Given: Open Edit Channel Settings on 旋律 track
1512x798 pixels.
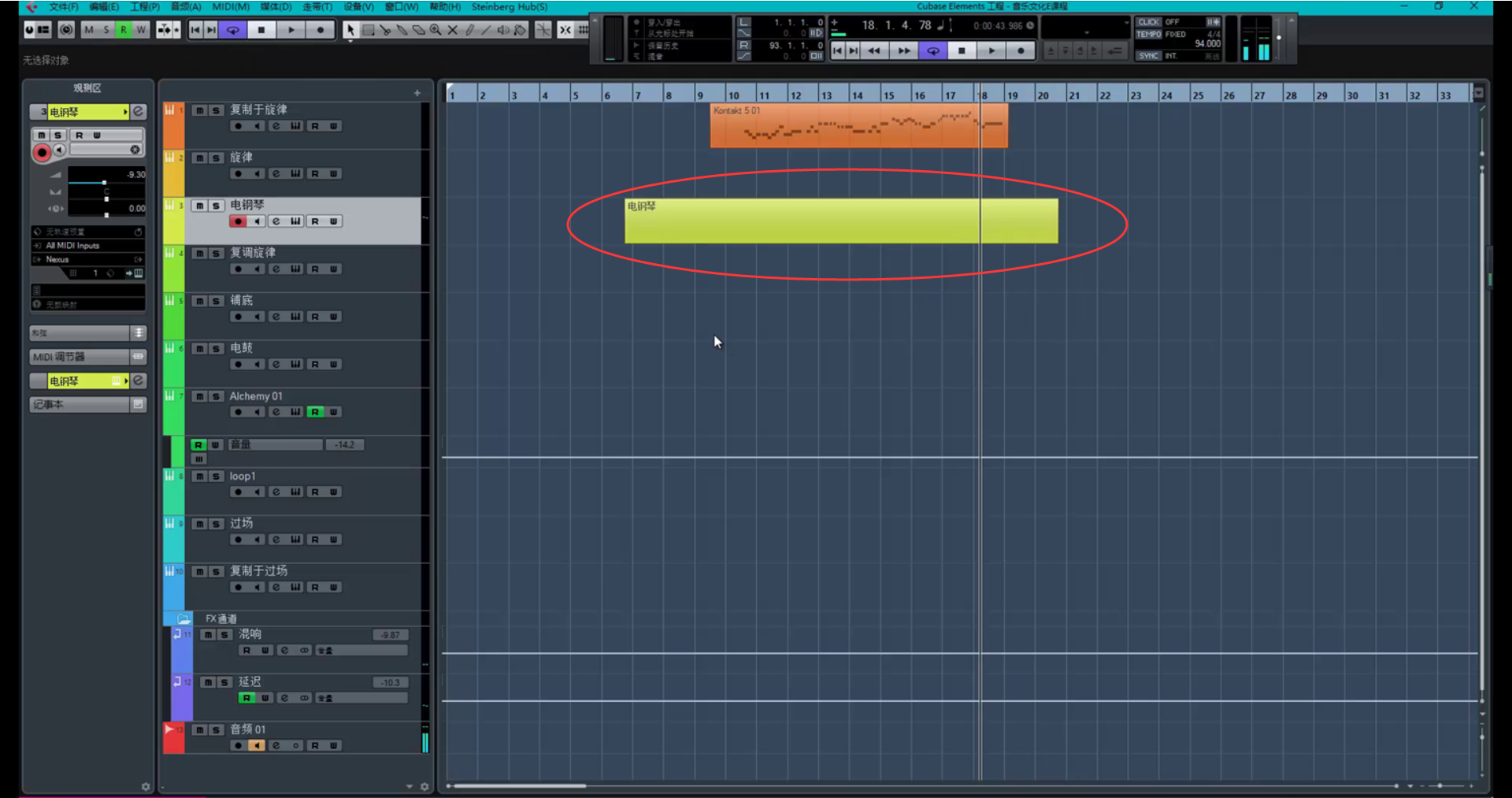Looking at the screenshot, I should point(276,174).
